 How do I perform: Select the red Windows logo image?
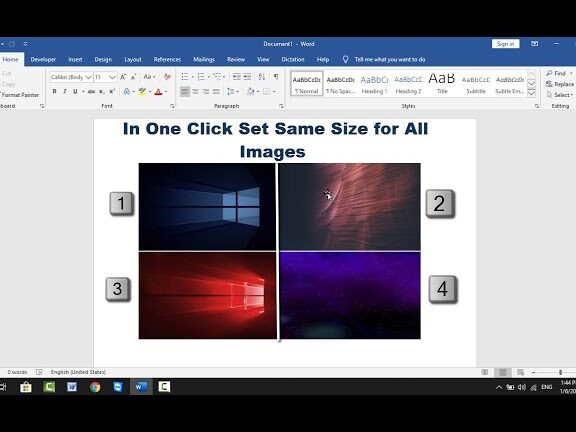(x=208, y=296)
